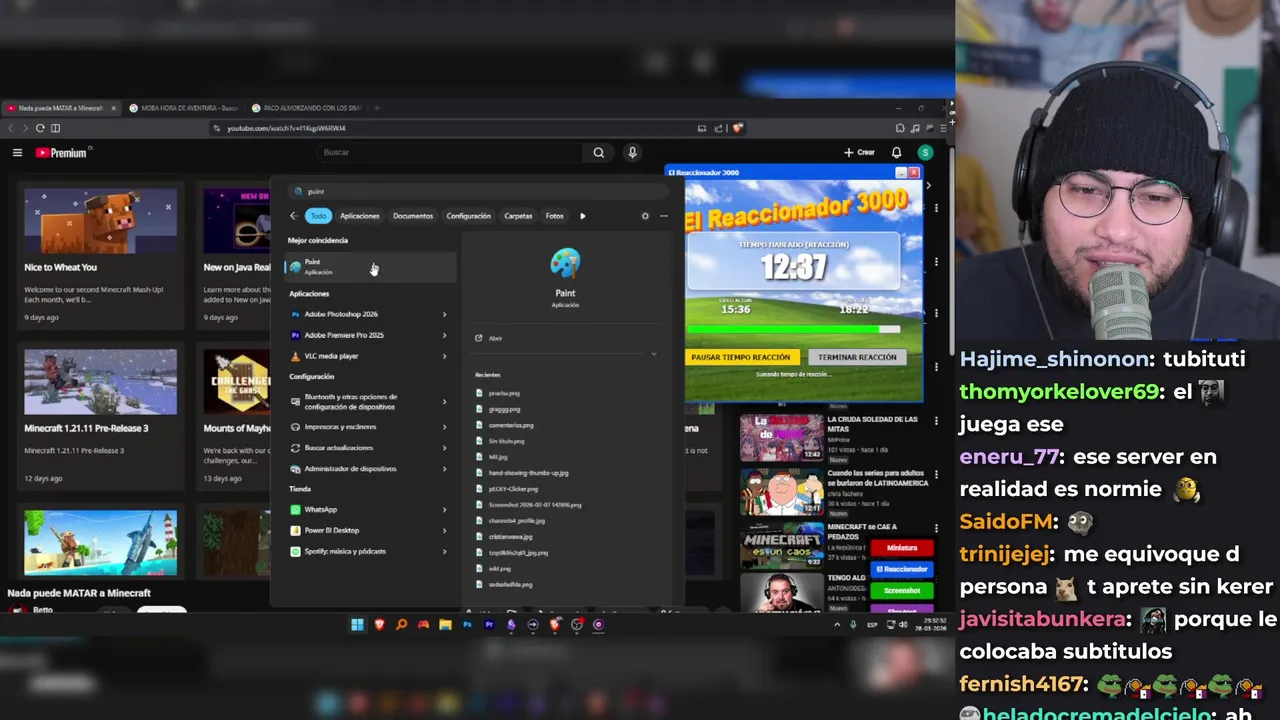
Task: Switch to PACO ALMORZANDO CON LOS SIMPSON tab
Action: click(x=306, y=108)
